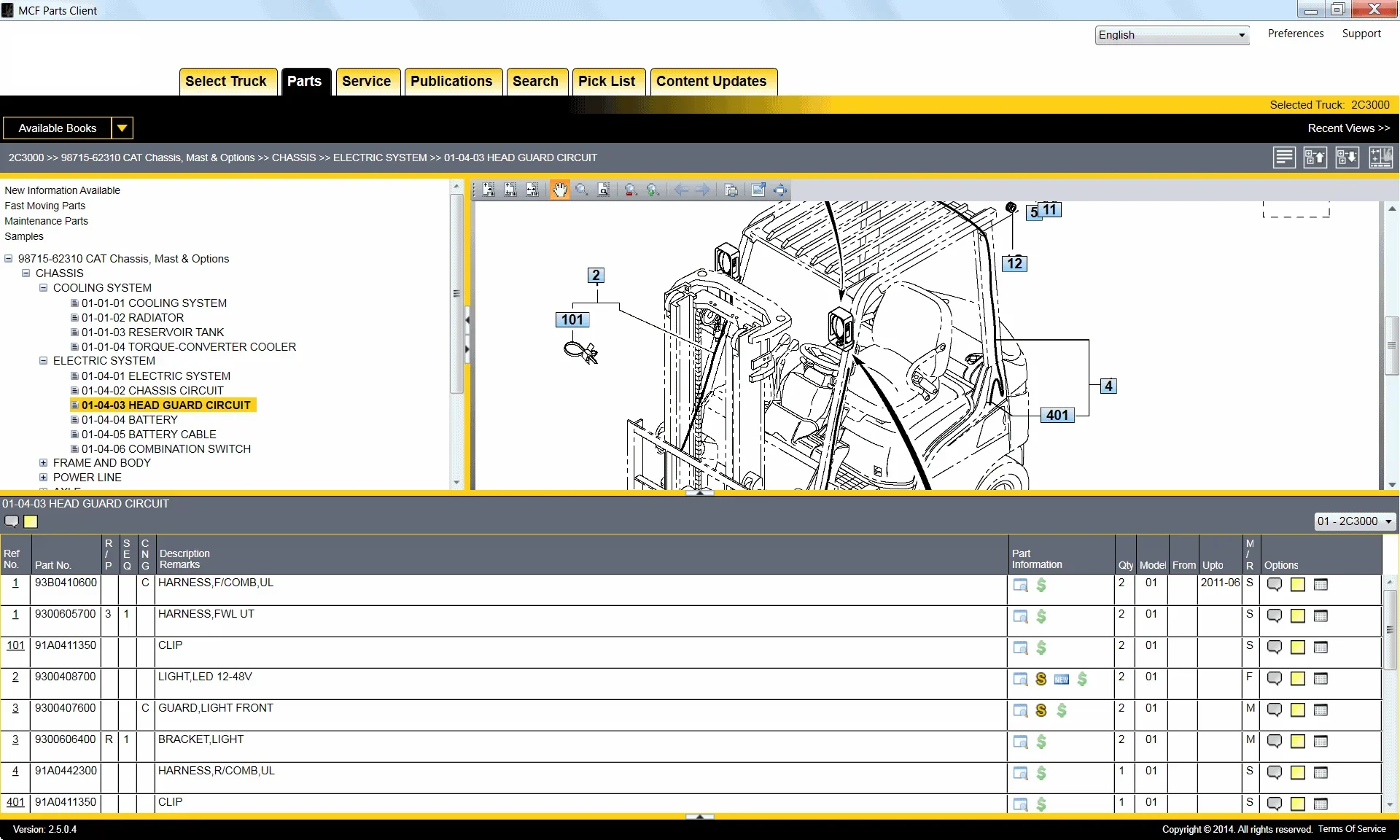
Task: Click the yellow note swatch on BRACKET,LIGHT row
Action: 1298,742
